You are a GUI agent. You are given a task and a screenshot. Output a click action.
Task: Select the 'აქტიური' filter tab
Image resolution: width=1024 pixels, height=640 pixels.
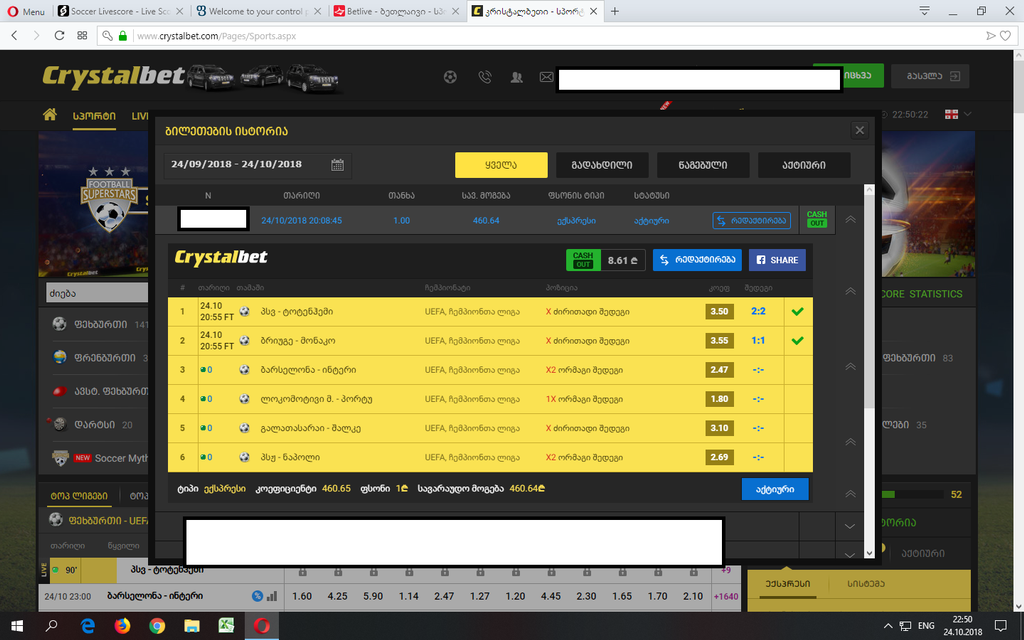tap(804, 165)
